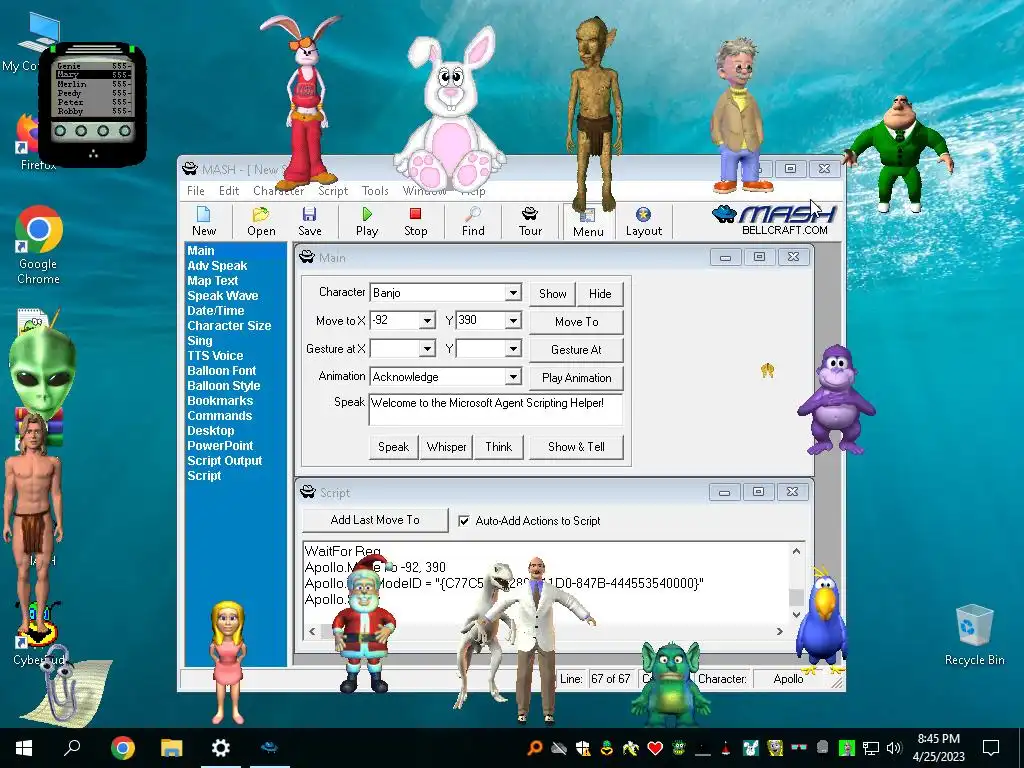This screenshot has width=1024, height=768.
Task: Click the New toolbar icon
Action: 204,221
